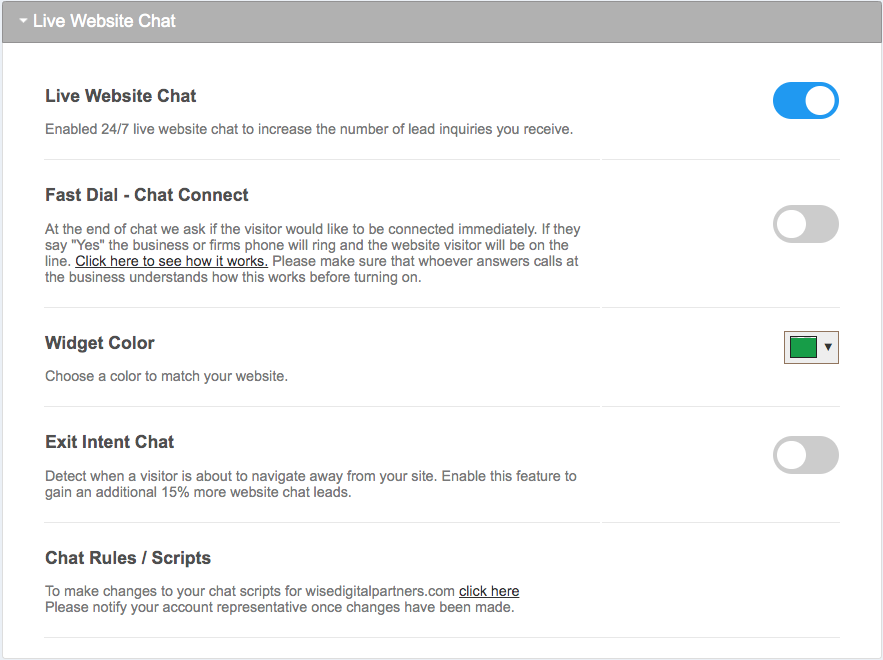Enable Fast Dial - Chat Connect toggle

point(805,224)
